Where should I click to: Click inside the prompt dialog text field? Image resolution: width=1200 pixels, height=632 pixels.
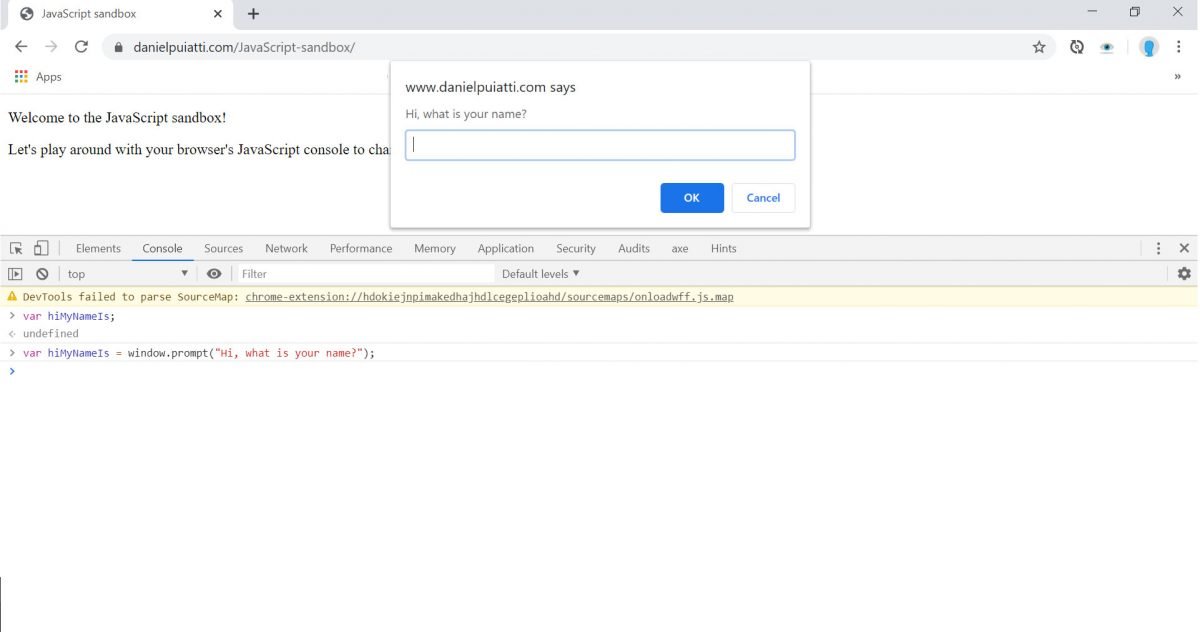coord(599,144)
